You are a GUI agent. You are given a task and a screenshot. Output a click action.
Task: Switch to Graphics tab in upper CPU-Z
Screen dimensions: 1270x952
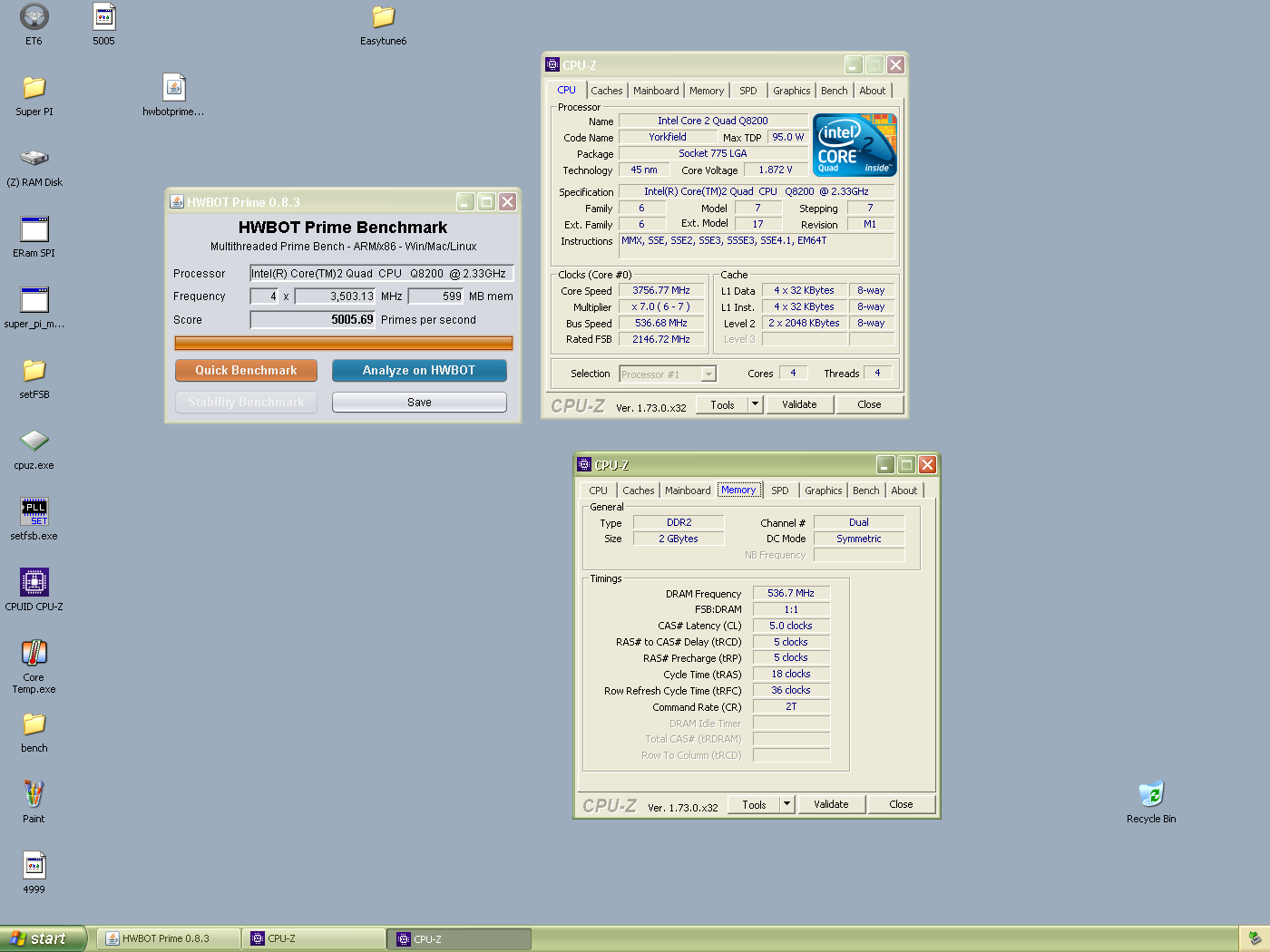(791, 91)
